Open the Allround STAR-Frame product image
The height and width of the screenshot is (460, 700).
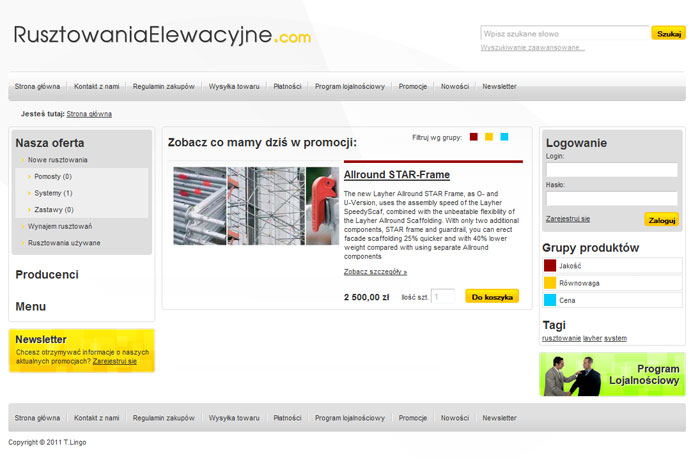pos(256,206)
